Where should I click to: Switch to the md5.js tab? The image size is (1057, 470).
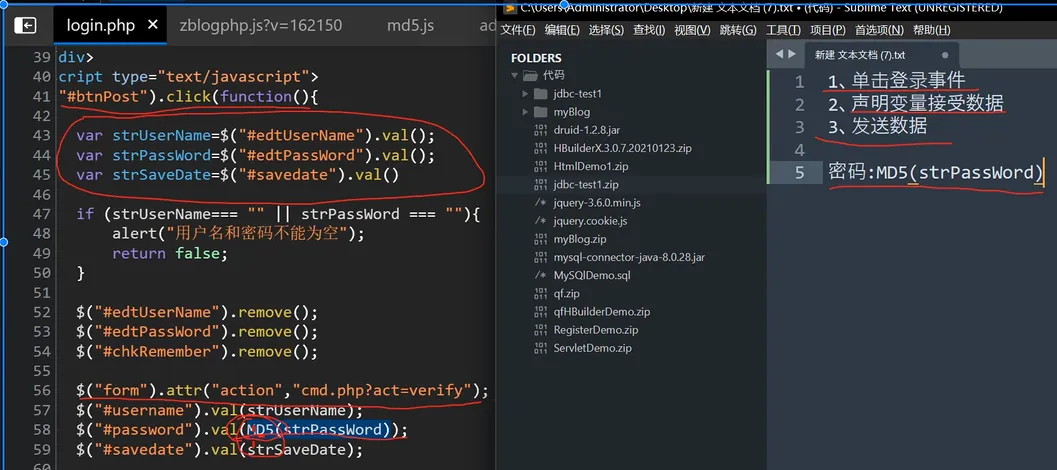coord(410,25)
